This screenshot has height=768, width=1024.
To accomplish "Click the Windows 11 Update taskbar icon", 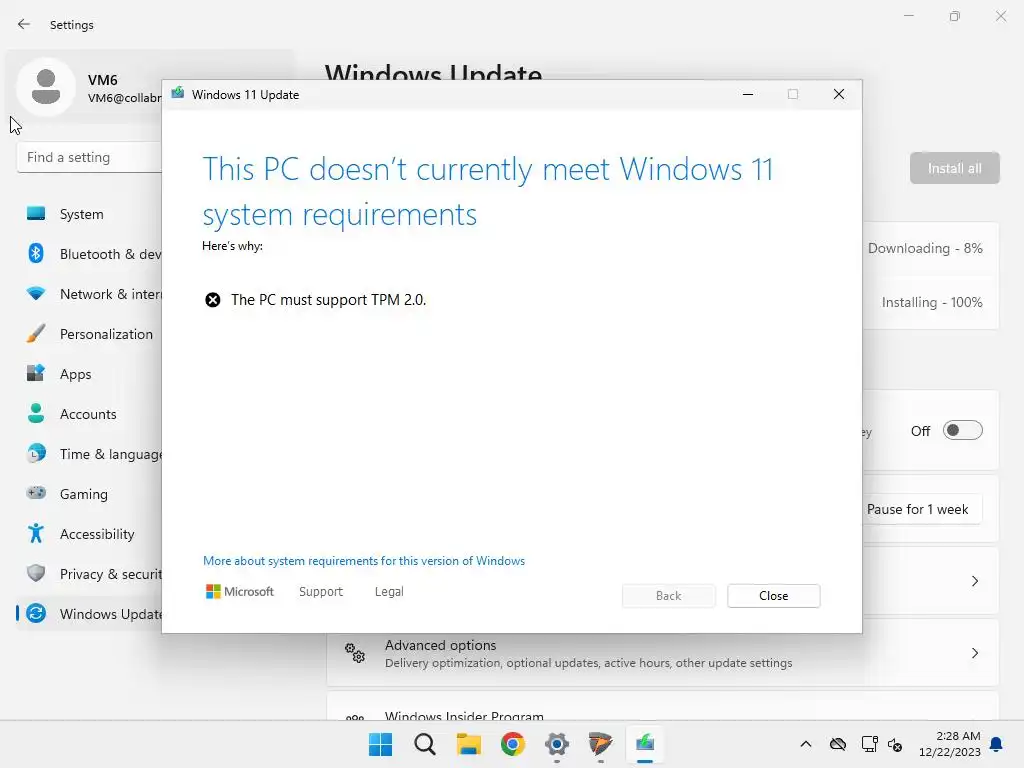I will 645,744.
